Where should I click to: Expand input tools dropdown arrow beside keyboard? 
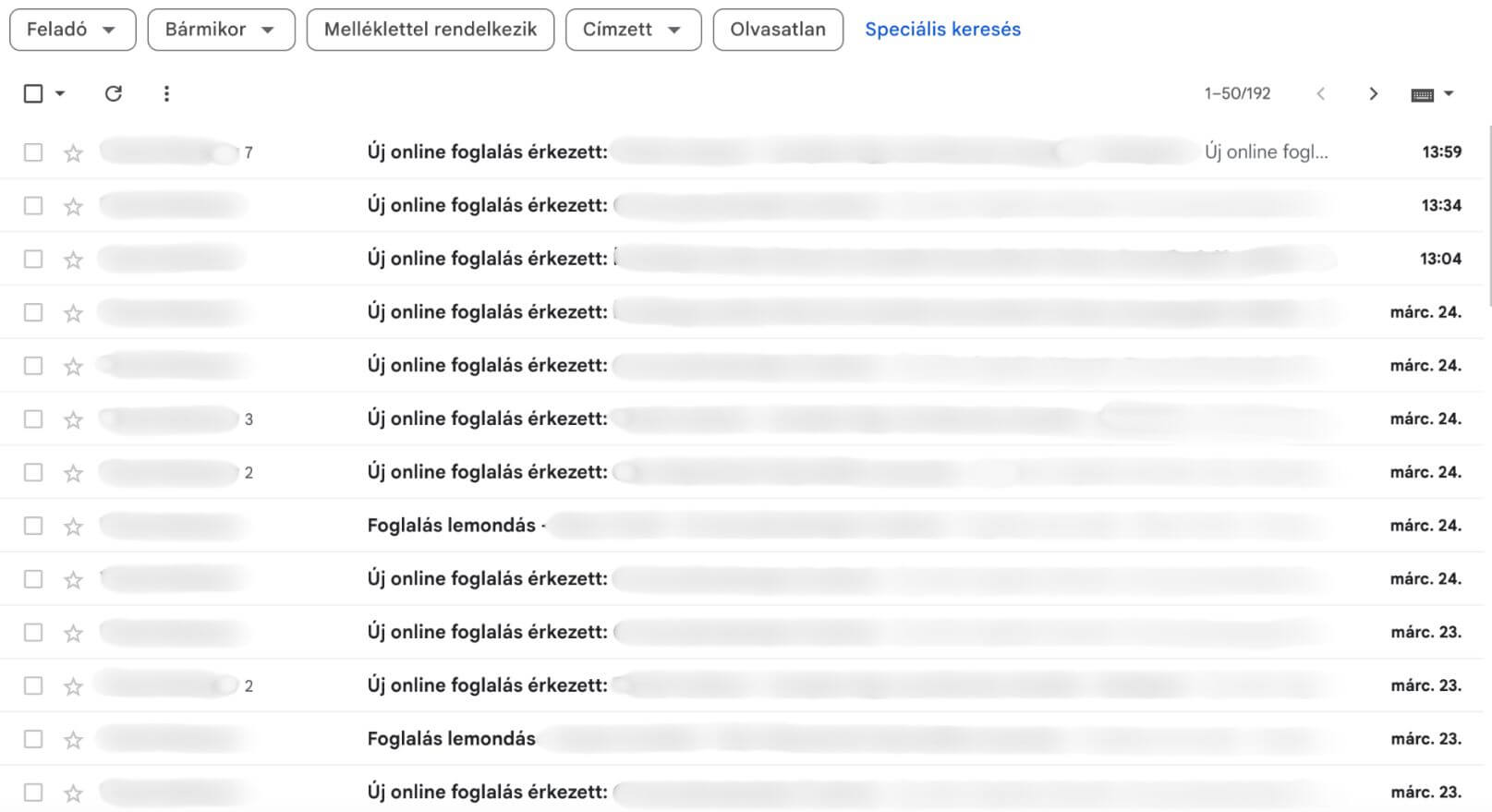tap(1449, 93)
